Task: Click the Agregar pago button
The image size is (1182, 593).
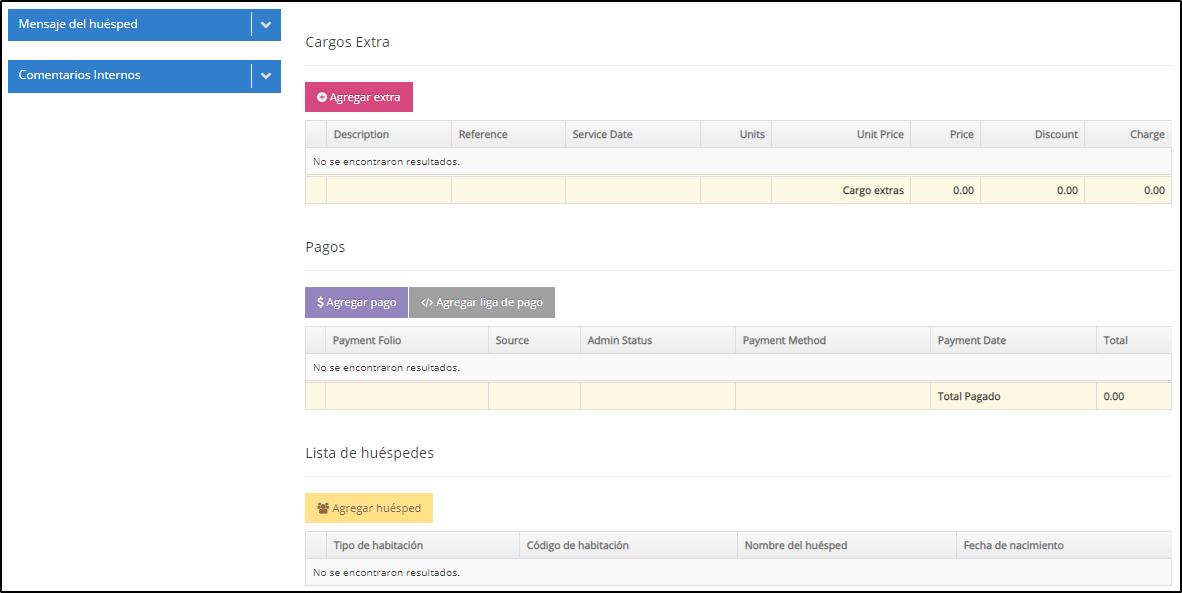Action: tap(356, 302)
